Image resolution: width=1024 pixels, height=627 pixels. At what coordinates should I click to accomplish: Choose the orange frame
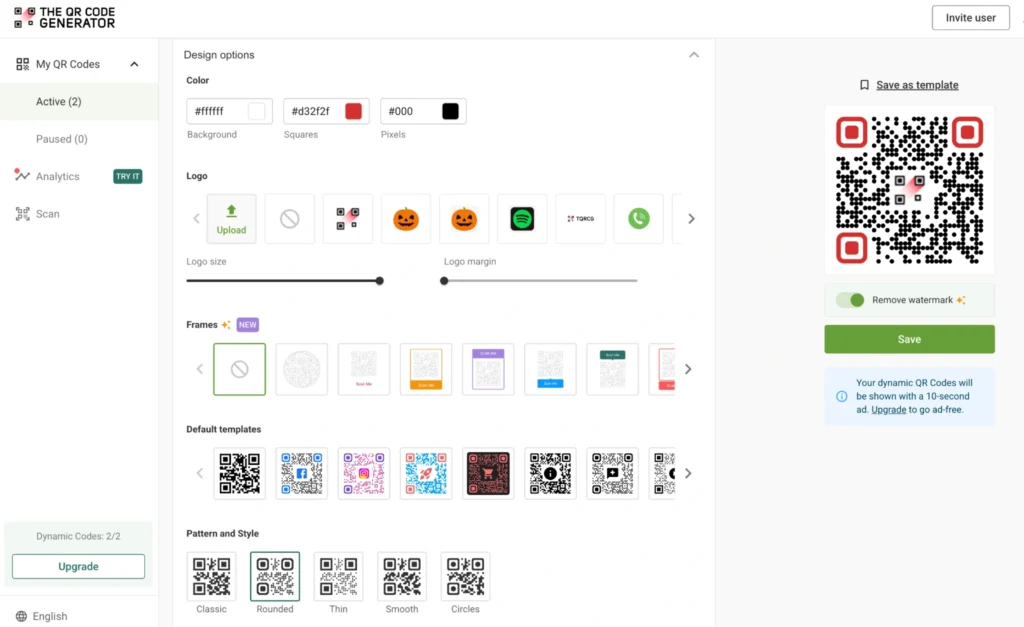point(426,369)
